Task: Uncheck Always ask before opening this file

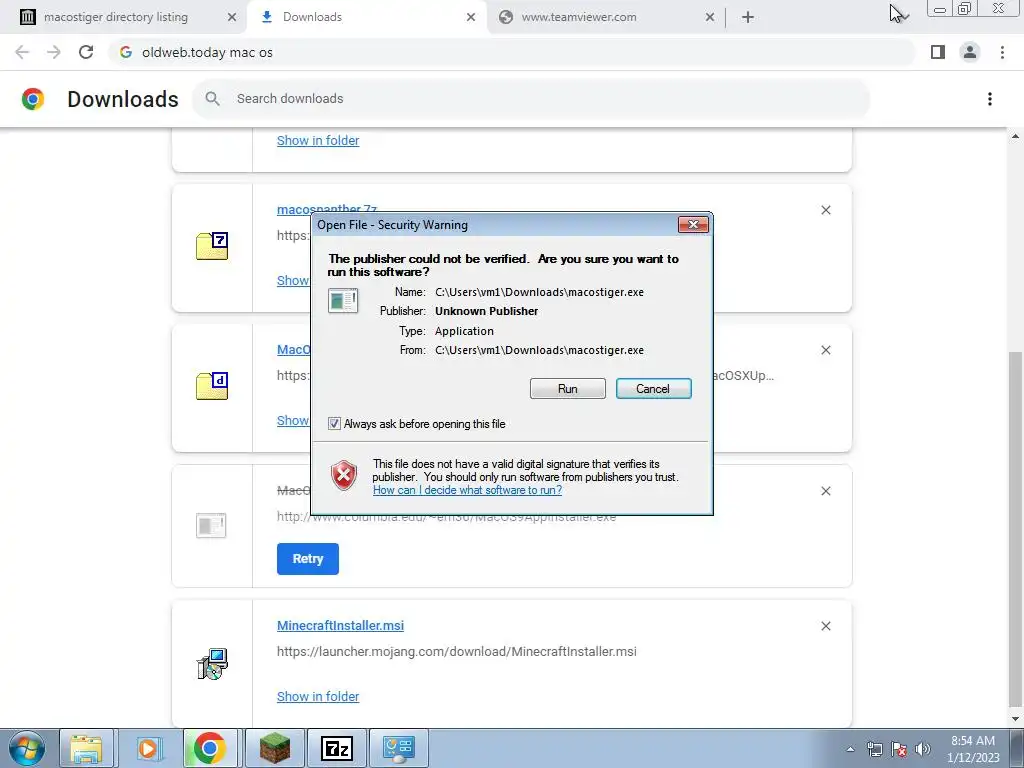Action: (334, 424)
